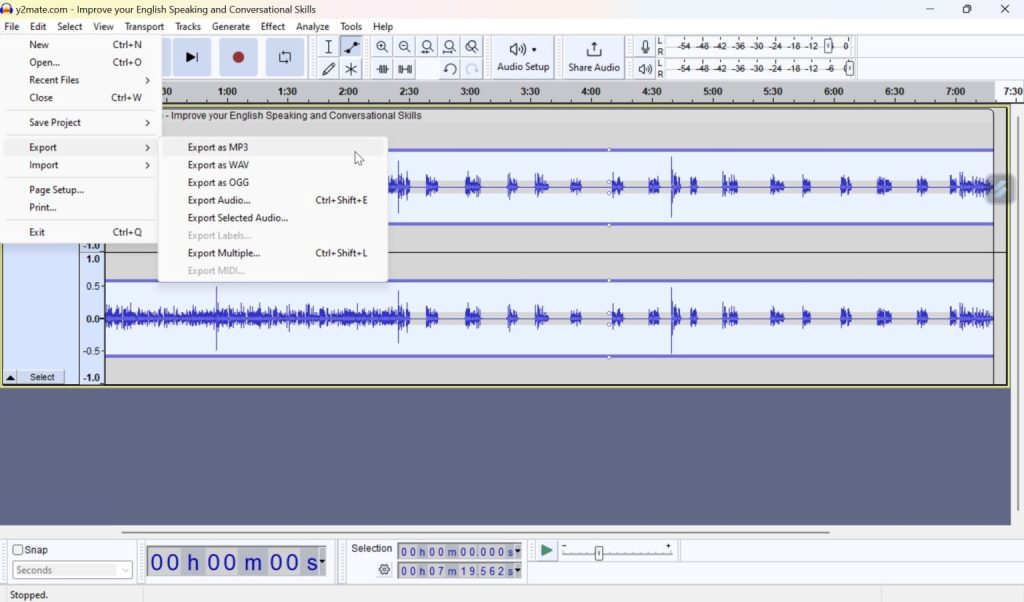Screen dimensions: 1024x602
Task: Activate the Multi-tool
Action: tap(351, 67)
